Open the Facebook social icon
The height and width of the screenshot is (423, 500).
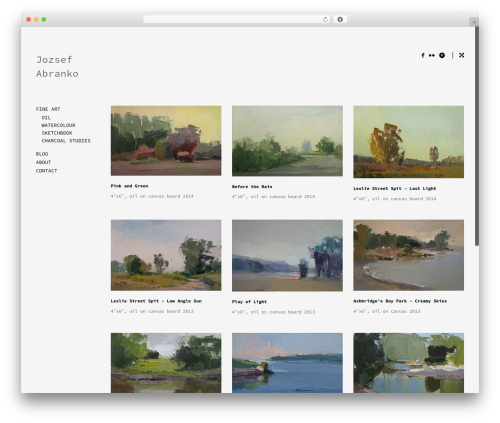click(423, 55)
